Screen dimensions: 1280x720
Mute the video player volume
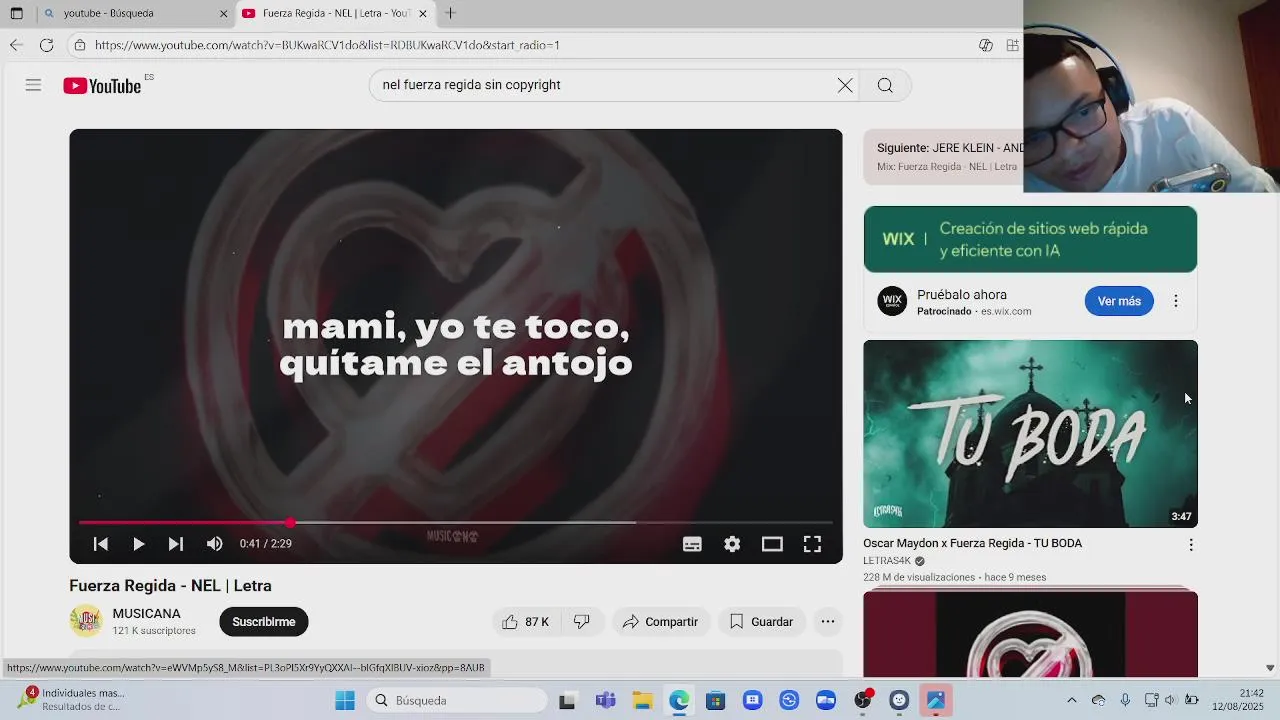click(214, 543)
